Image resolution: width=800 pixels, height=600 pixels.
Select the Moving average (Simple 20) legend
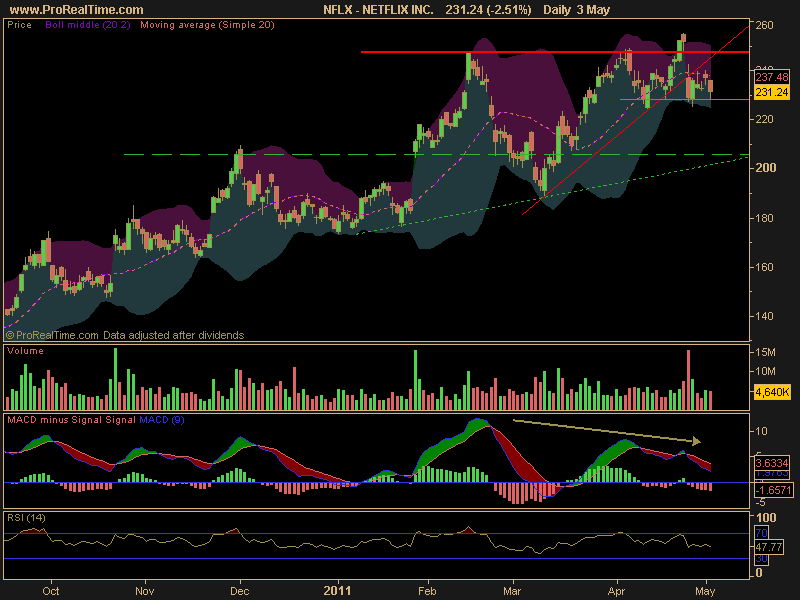click(x=207, y=24)
